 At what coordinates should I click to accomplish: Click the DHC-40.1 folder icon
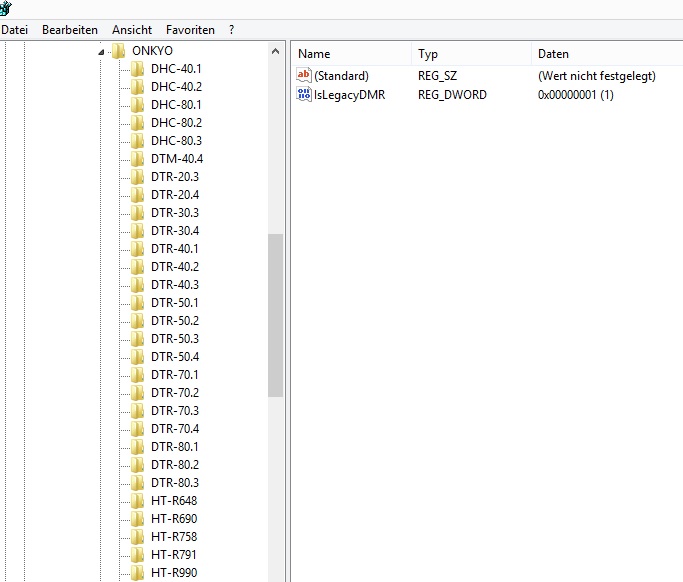(x=137, y=68)
